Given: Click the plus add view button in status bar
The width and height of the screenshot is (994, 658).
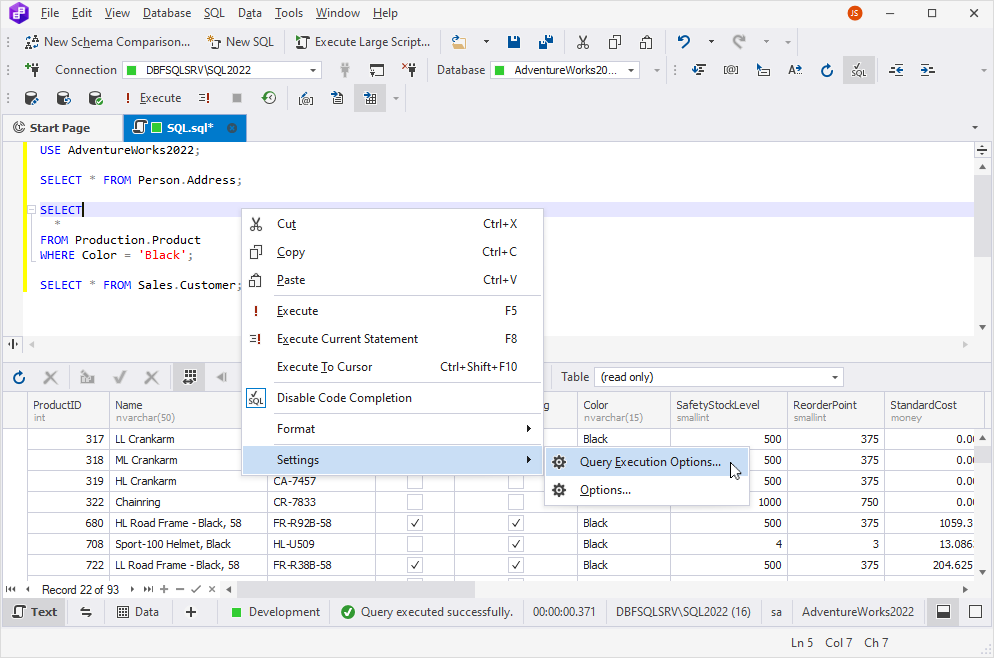Looking at the screenshot, I should coord(191,612).
